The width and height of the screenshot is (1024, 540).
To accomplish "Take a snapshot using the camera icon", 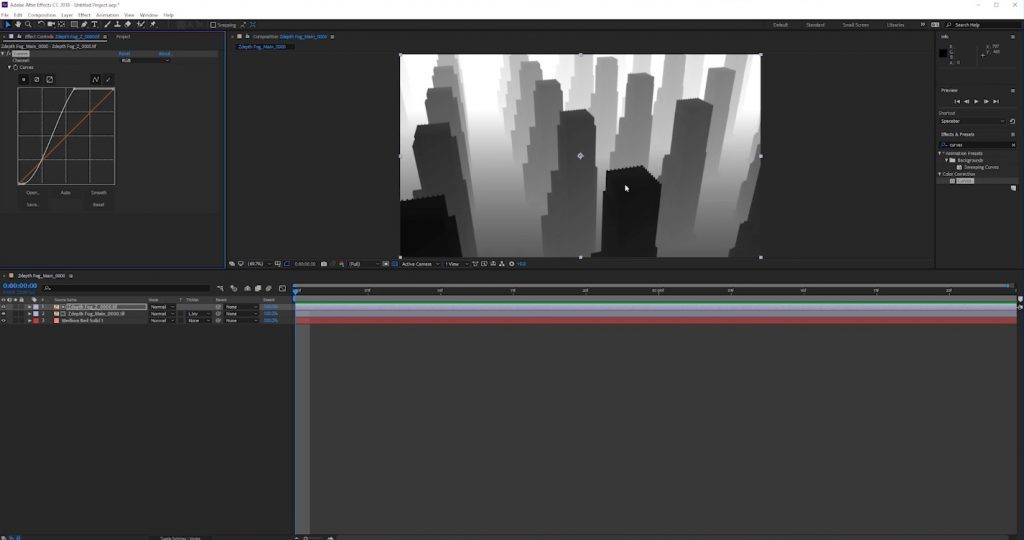I will (x=324, y=264).
